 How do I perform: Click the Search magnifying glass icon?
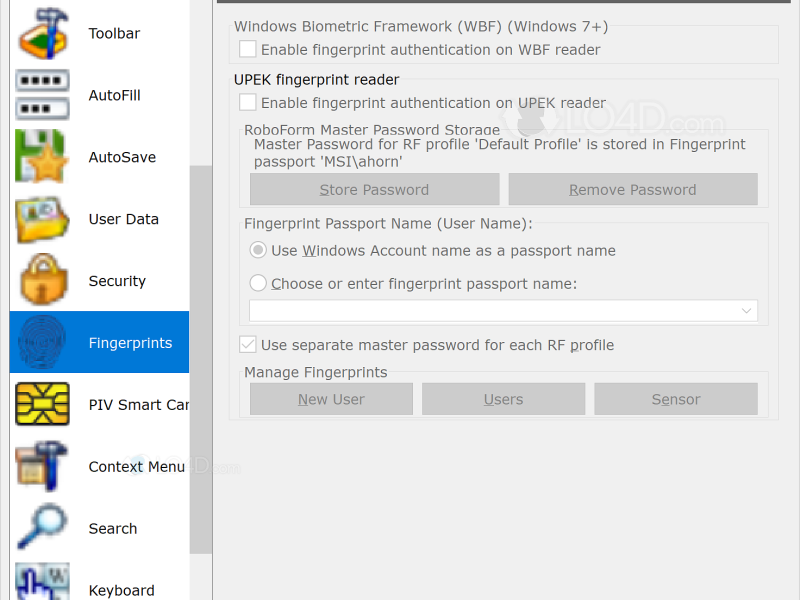(x=42, y=527)
